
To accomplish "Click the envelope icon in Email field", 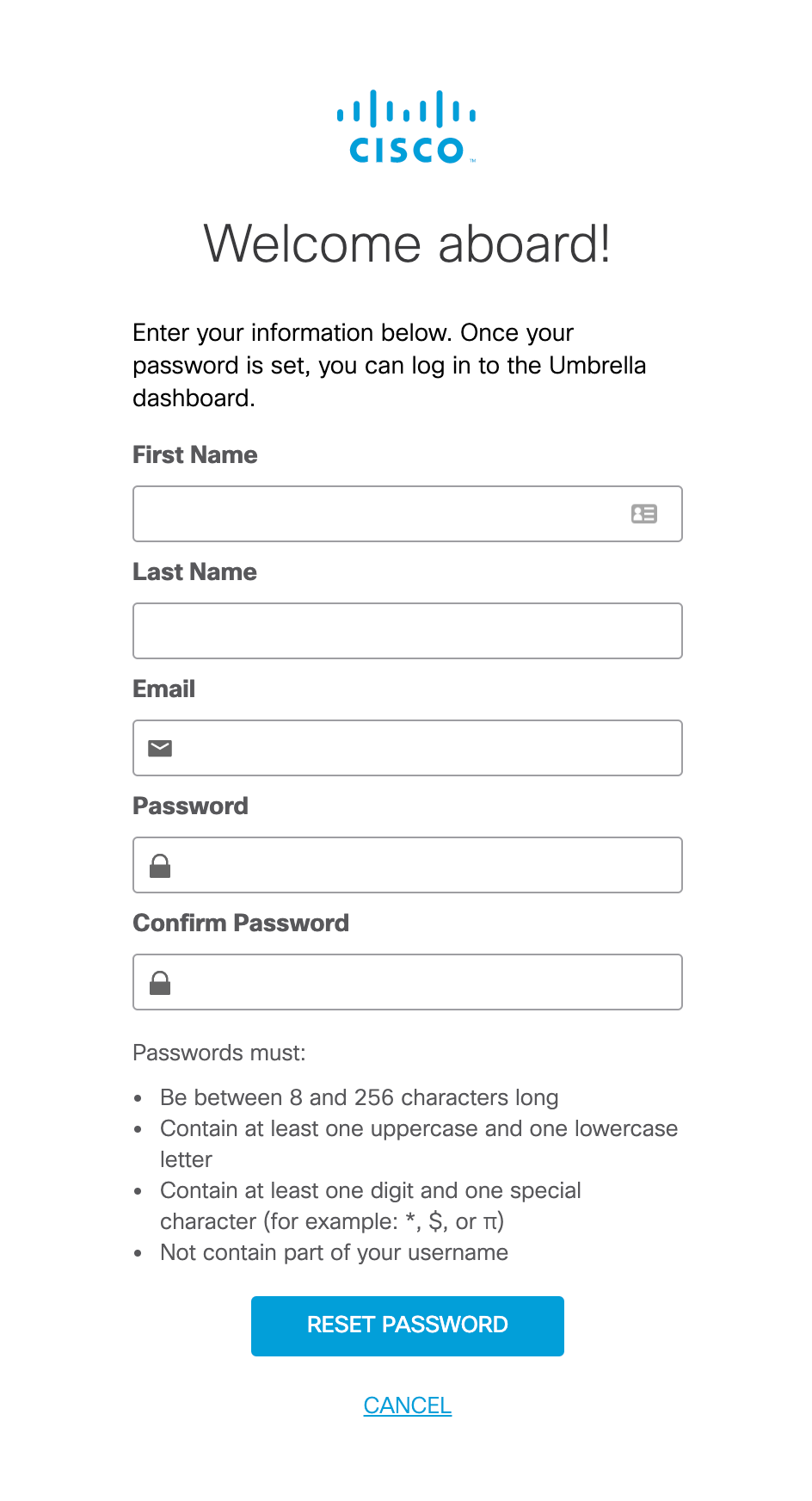I will coord(160,748).
